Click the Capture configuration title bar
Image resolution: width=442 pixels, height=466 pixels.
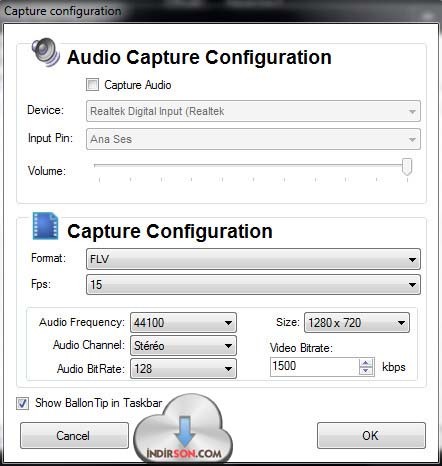[221, 11]
